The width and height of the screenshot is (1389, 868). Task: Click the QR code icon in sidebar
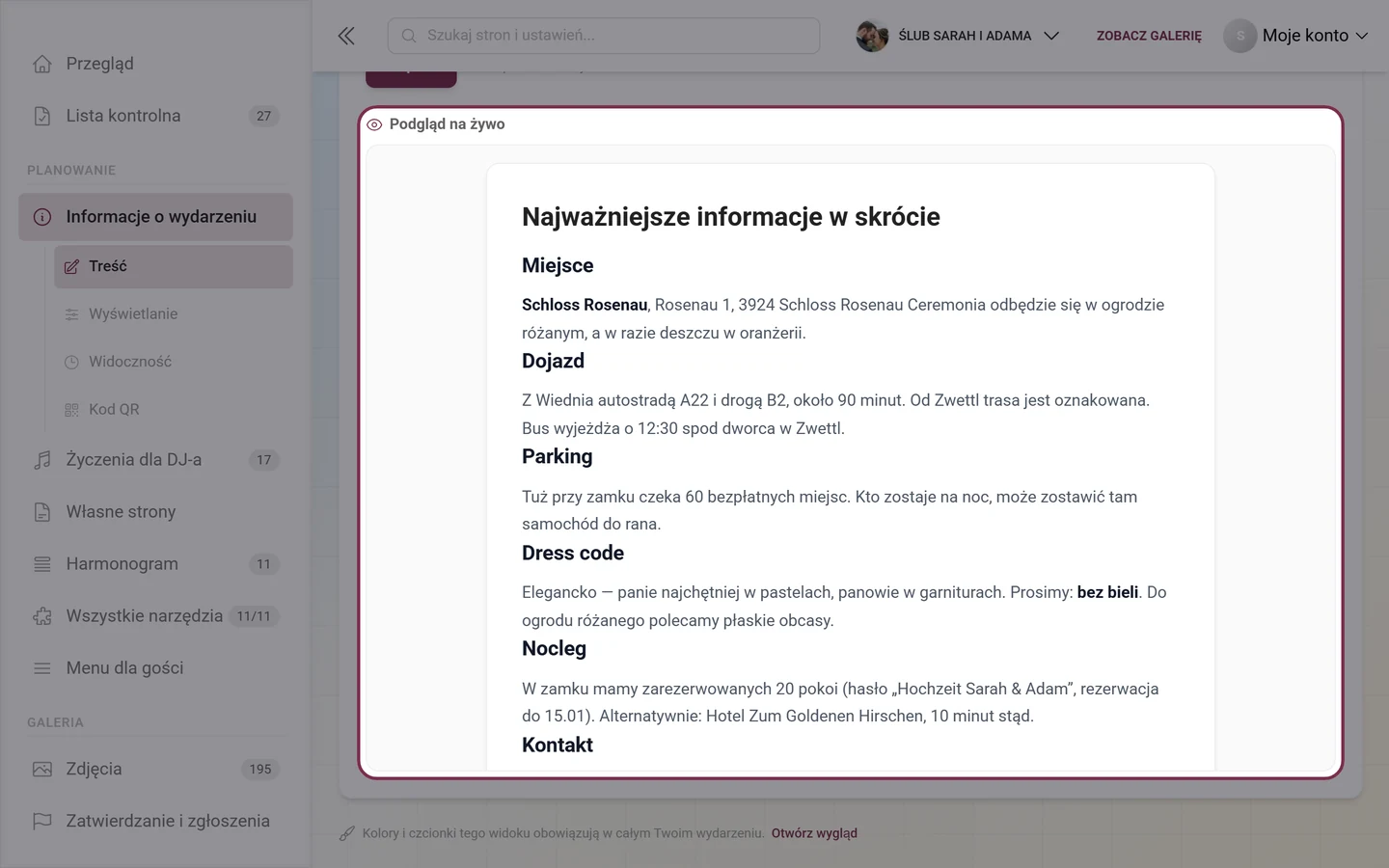pos(71,410)
